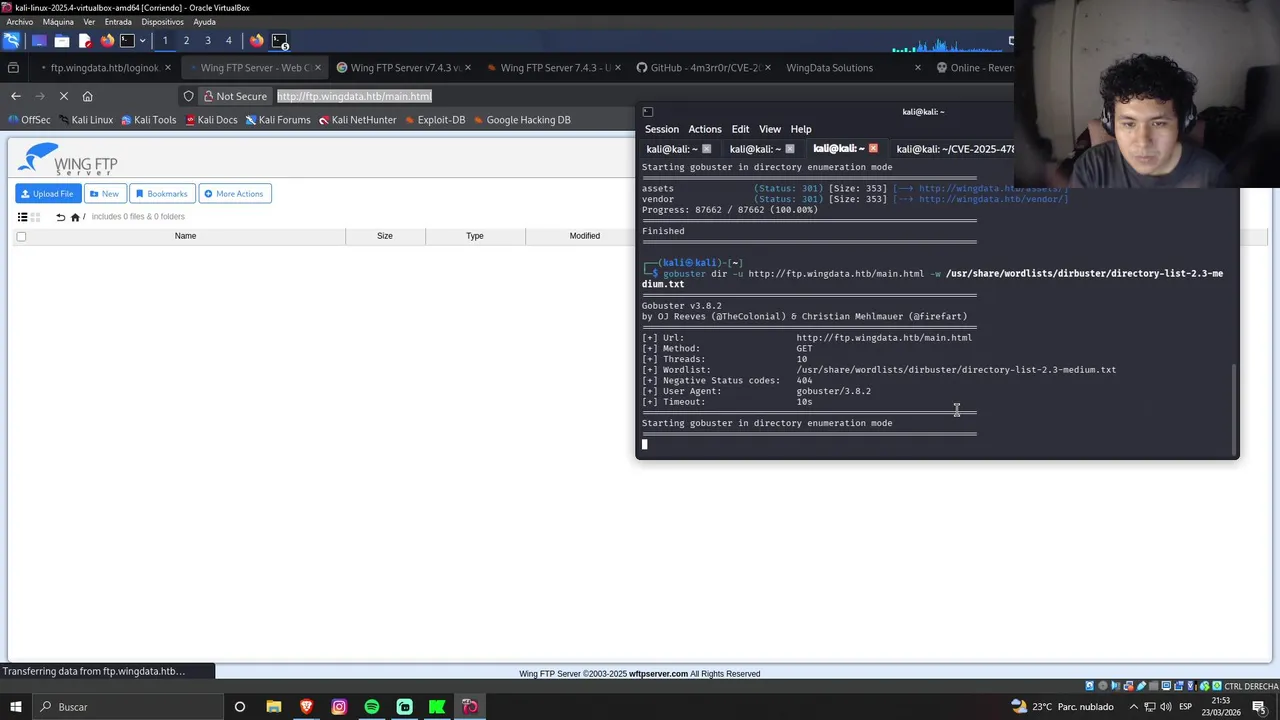This screenshot has height=720, width=1280.
Task: Open terminal emulator launcher in Kali panel
Action: [x=127, y=41]
